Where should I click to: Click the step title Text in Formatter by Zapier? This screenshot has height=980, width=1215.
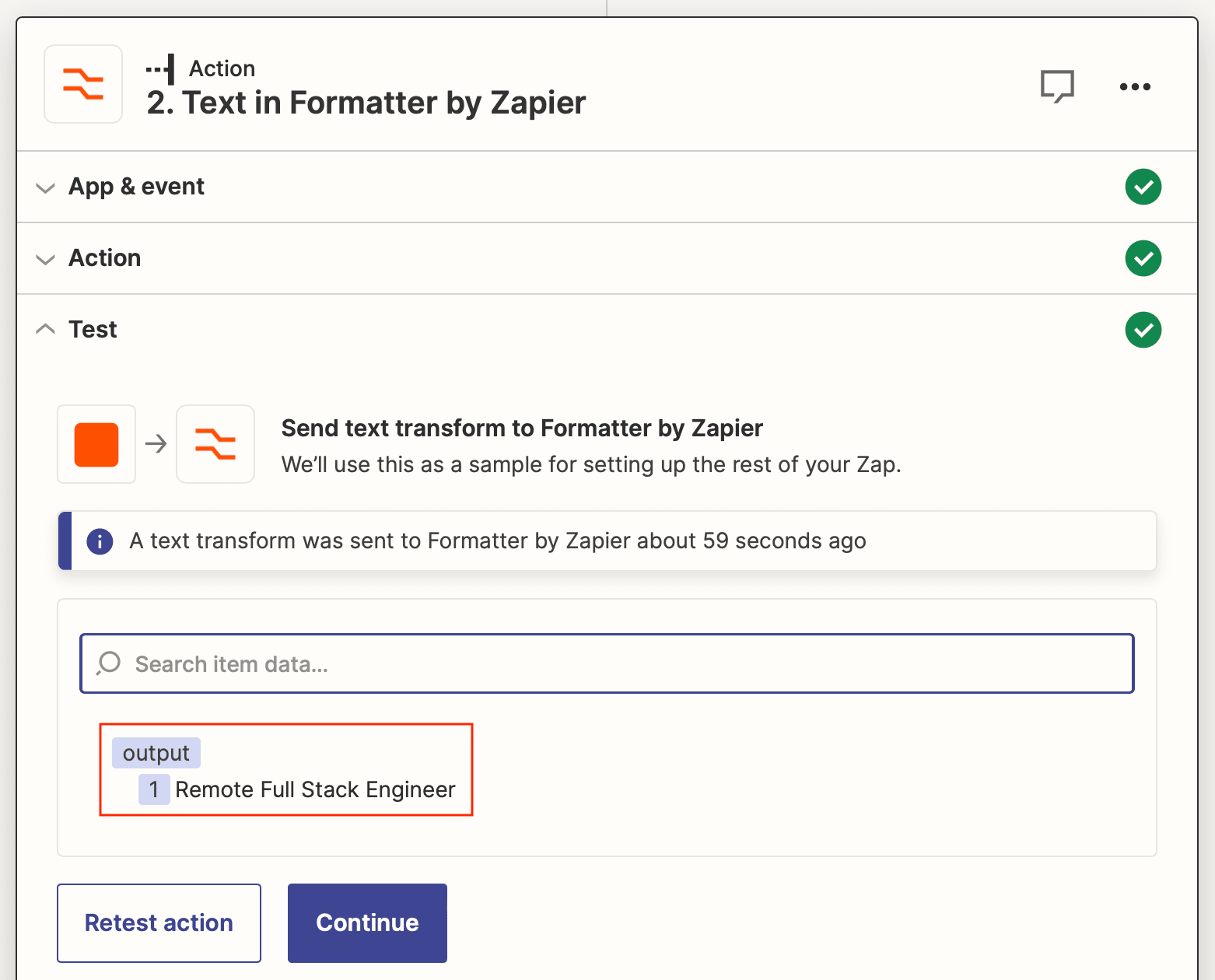coord(366,102)
